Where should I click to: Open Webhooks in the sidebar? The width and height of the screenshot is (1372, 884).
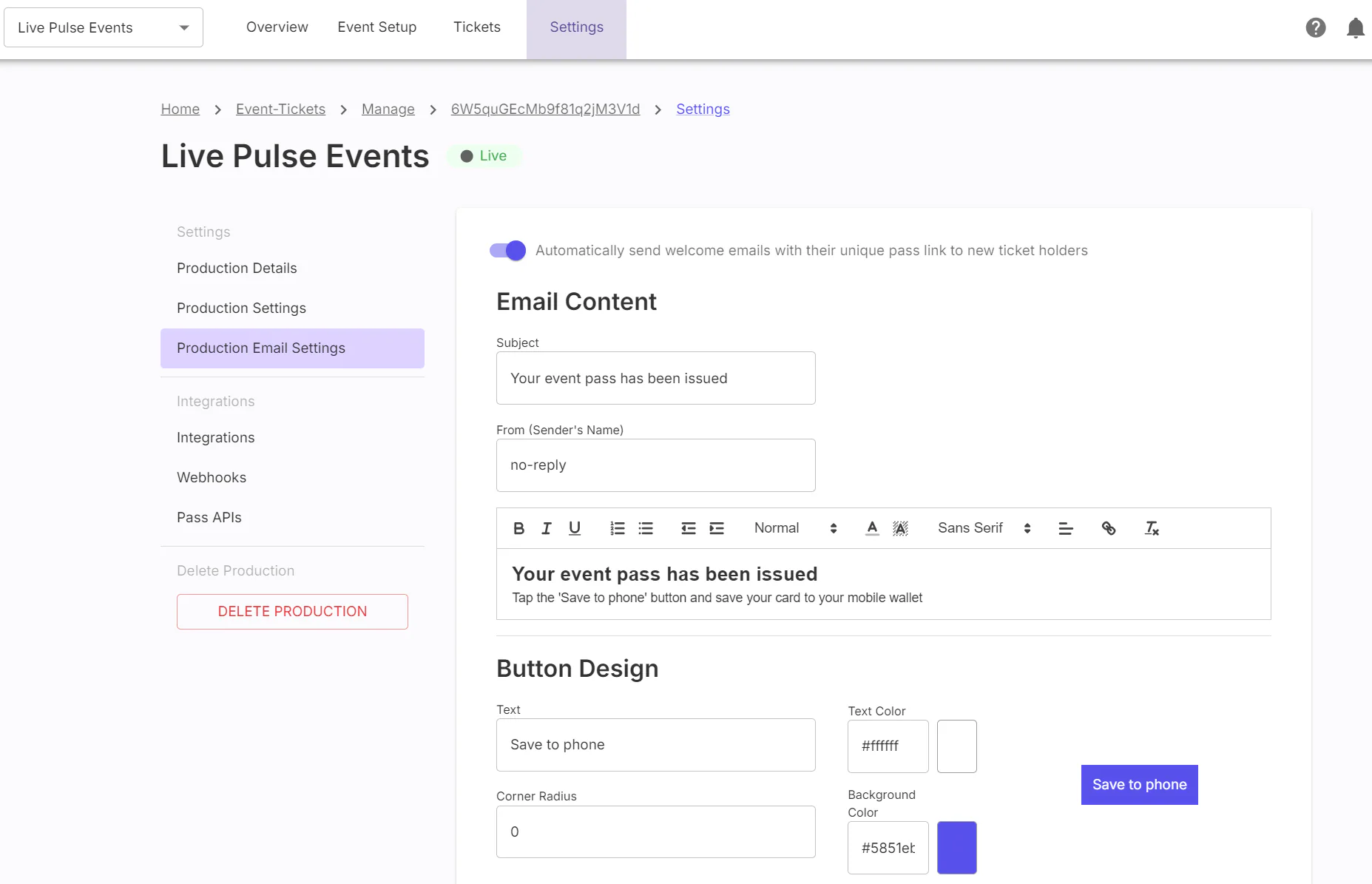pos(292,478)
